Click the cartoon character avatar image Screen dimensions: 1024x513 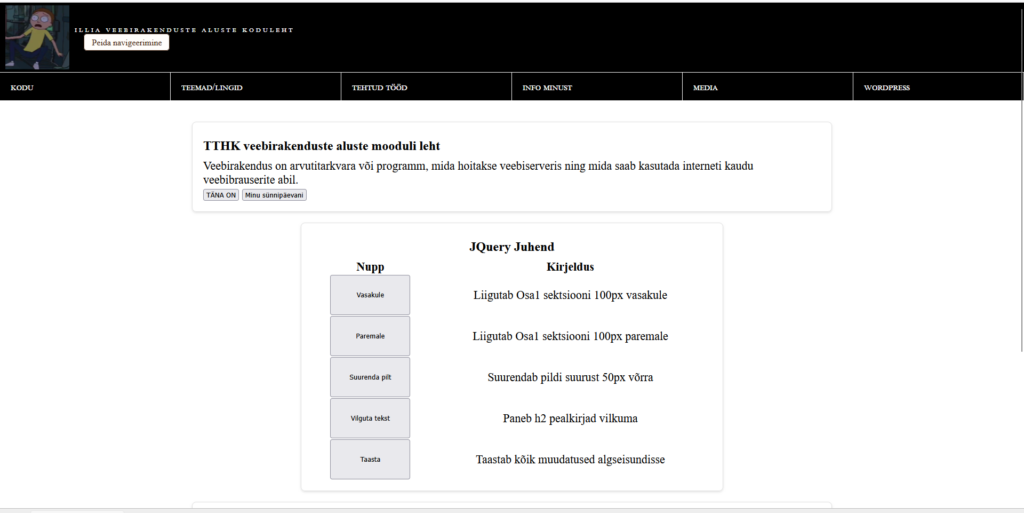[37, 37]
